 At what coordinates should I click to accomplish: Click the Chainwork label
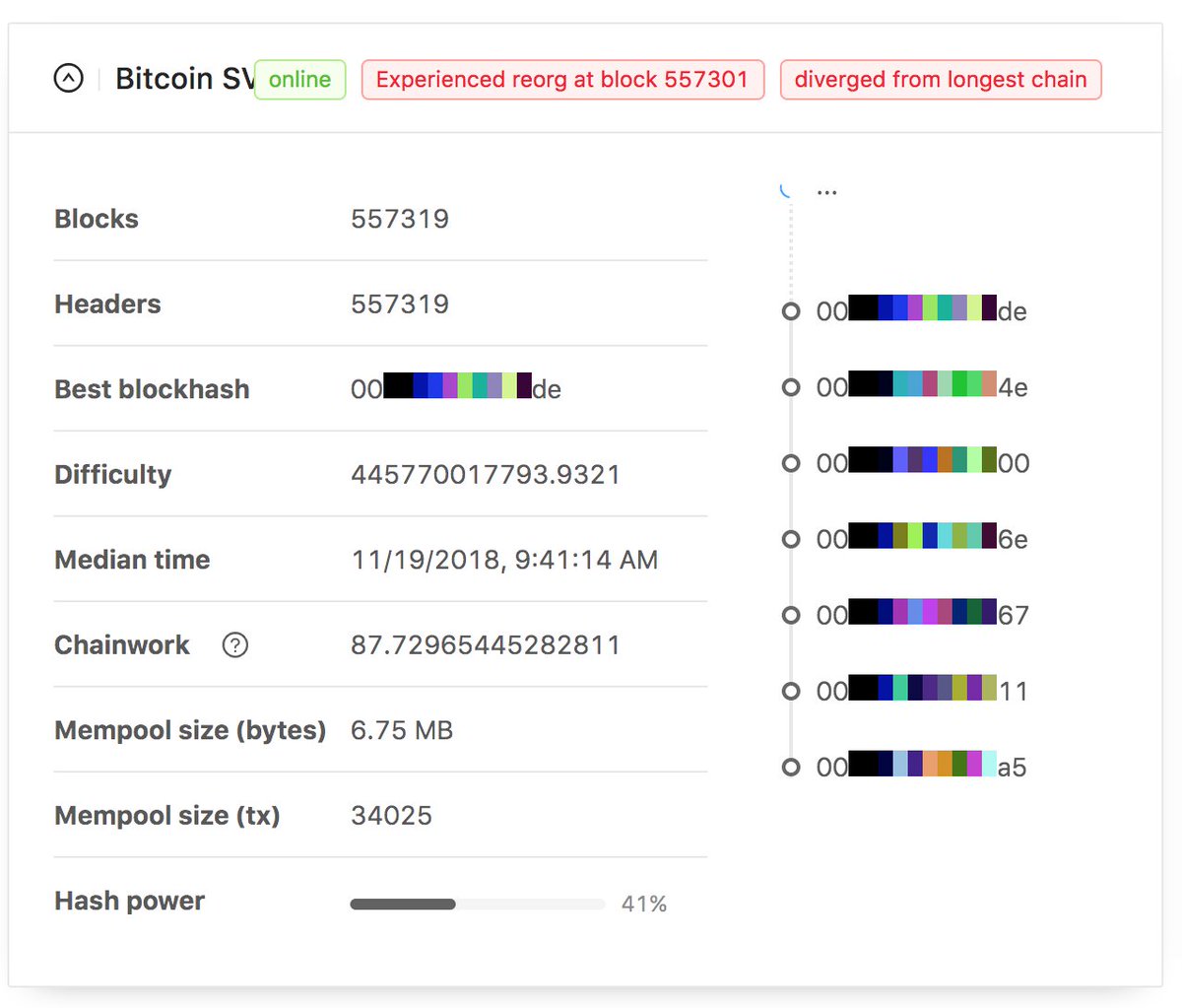tap(122, 645)
